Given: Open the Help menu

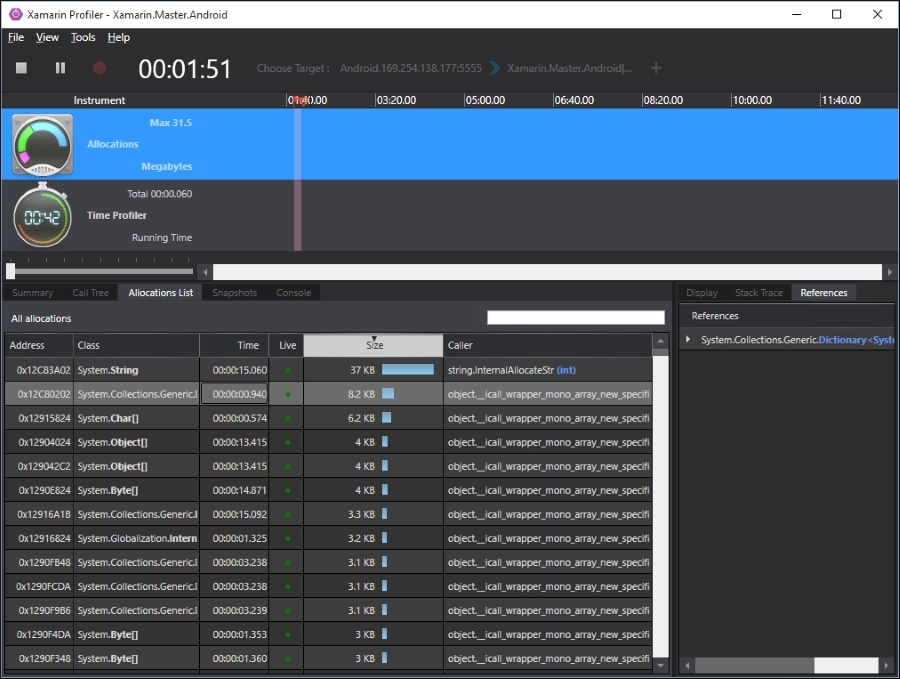Looking at the screenshot, I should pyautogui.click(x=118, y=37).
